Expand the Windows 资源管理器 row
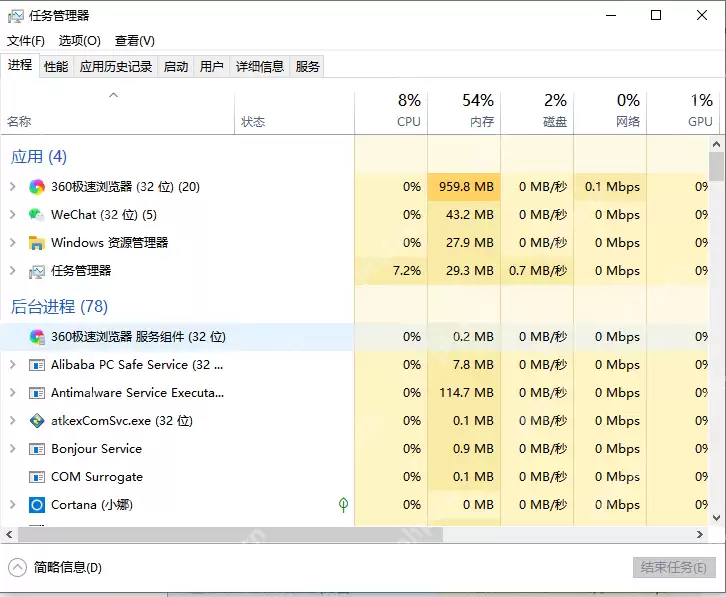This screenshot has height=597, width=726. coord(13,243)
